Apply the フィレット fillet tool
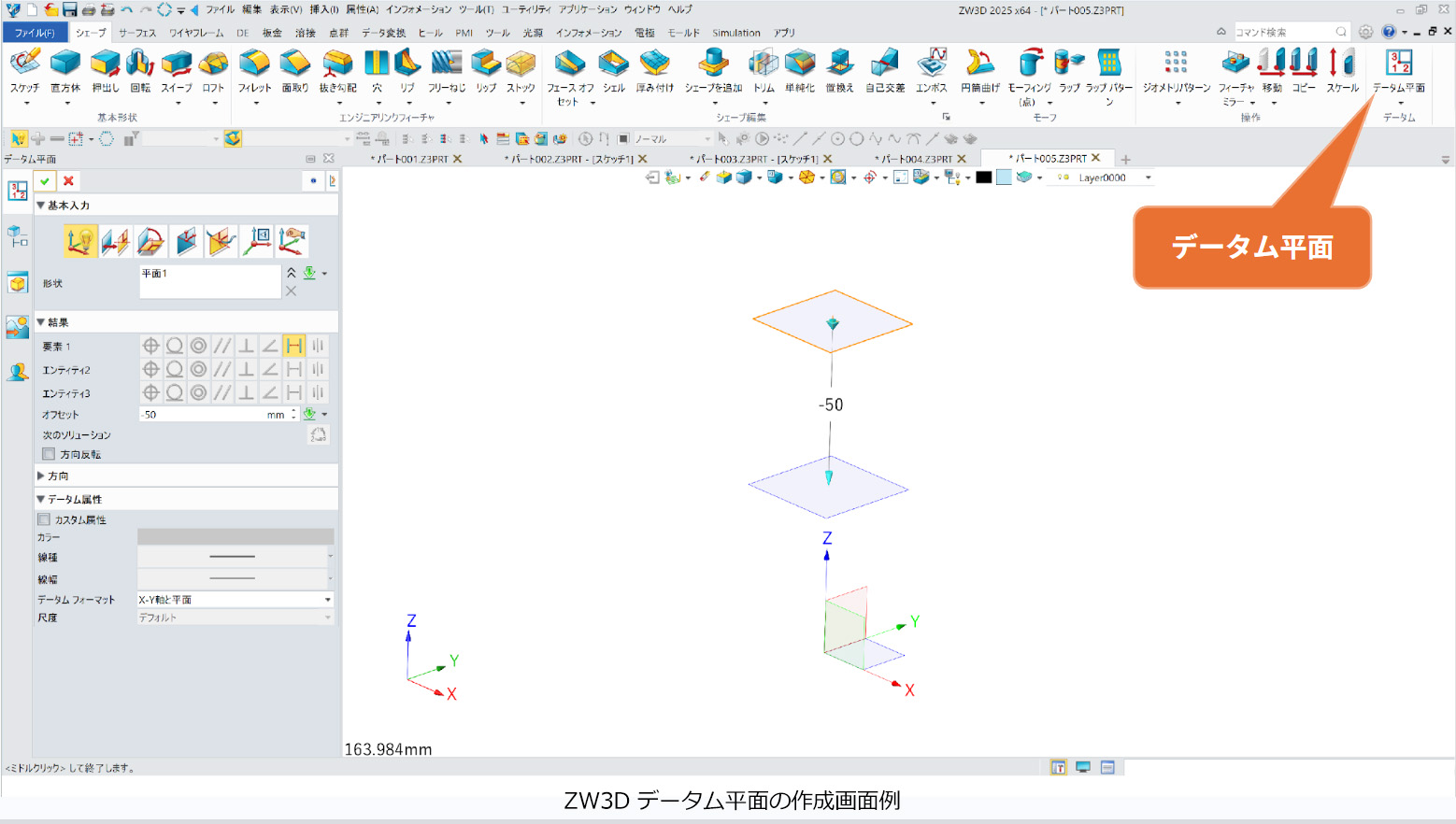Viewport: 1456px width, 824px height. [x=254, y=71]
